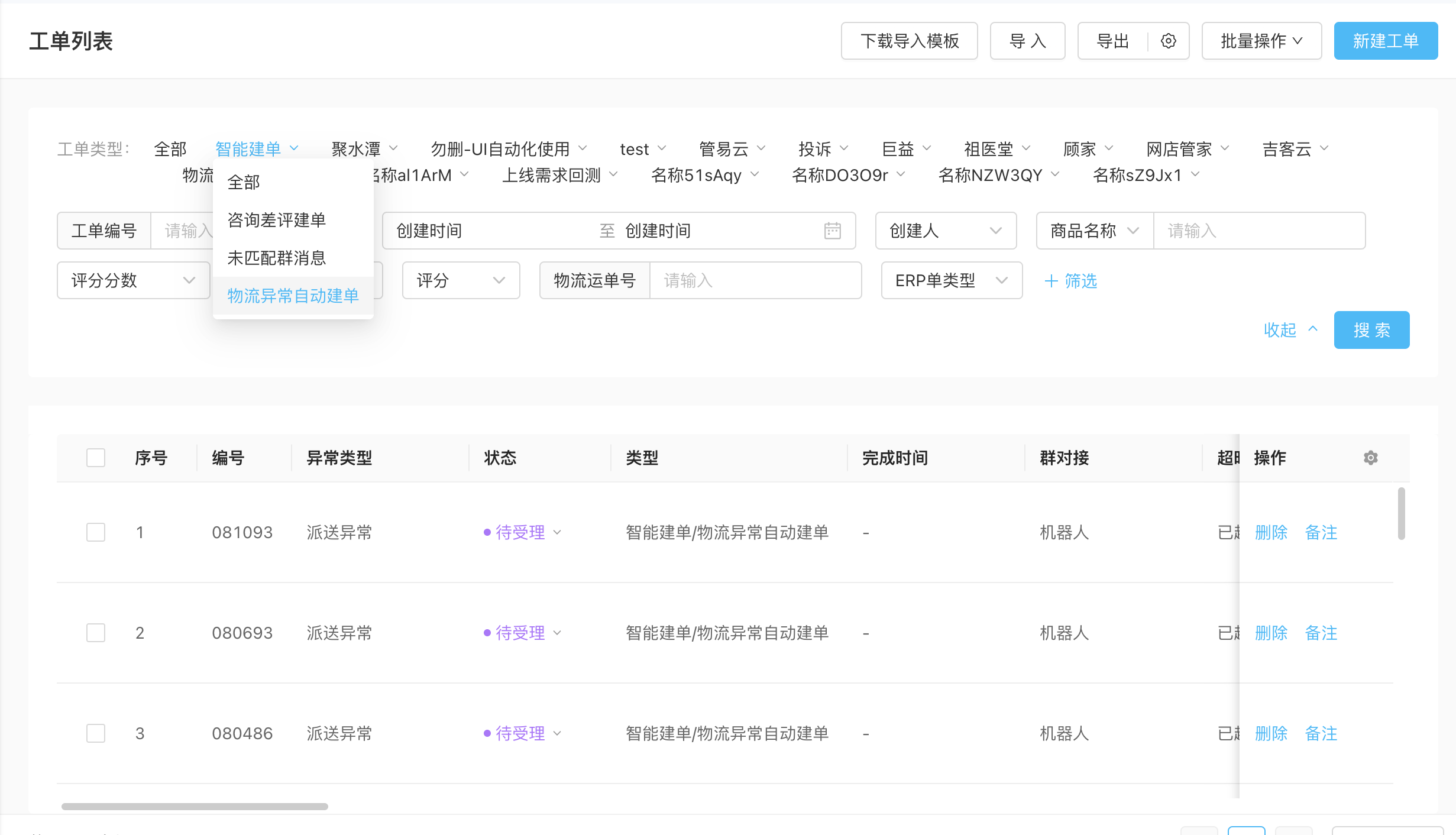Select 物流异常自动建单 menu option
The image size is (1456, 835).
coord(293,296)
